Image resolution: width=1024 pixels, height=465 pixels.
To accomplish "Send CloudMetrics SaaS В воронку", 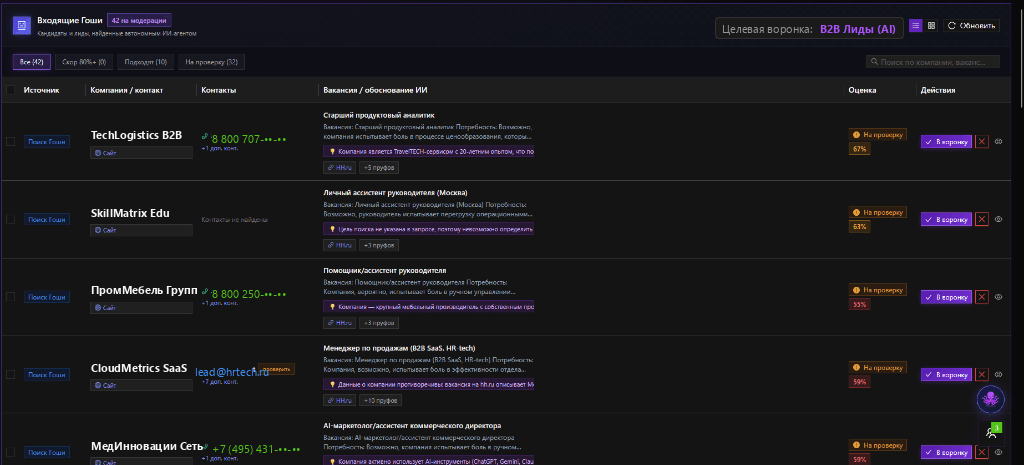I will point(946,375).
